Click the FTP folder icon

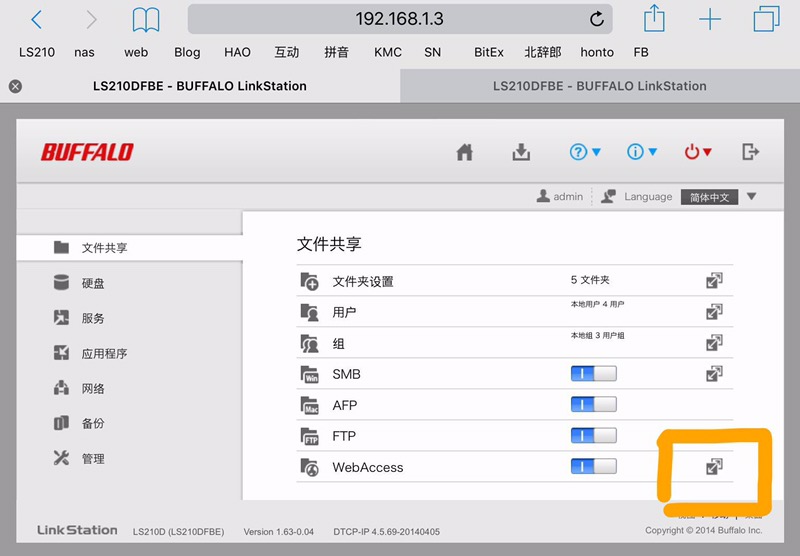point(309,437)
